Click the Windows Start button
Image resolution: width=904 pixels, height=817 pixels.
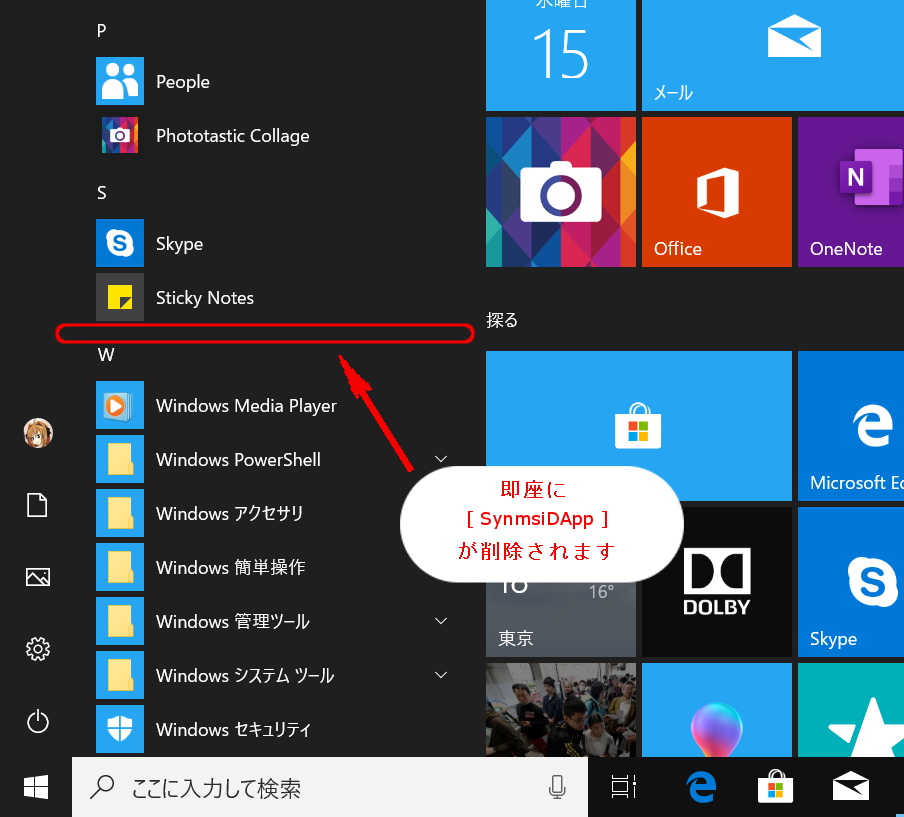36,787
